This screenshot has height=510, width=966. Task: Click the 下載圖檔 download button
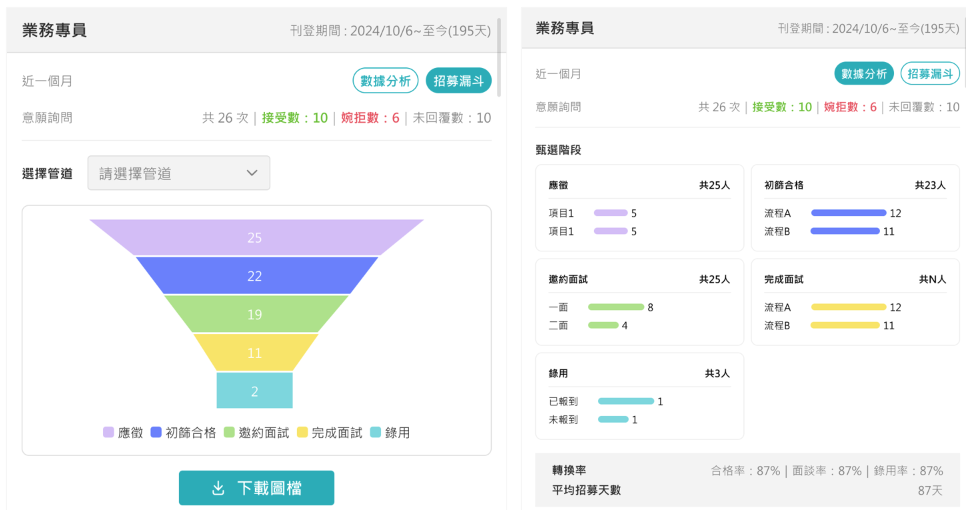256,488
